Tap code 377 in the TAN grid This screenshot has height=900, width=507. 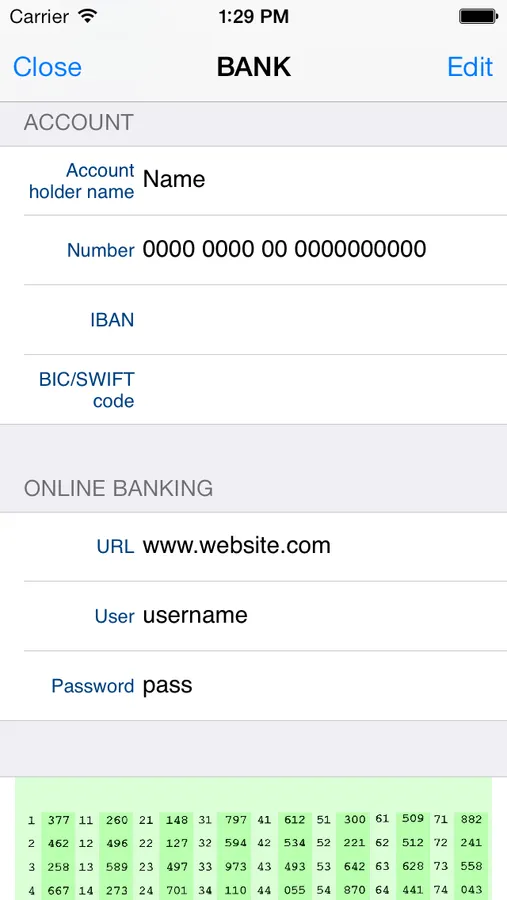[58, 820]
